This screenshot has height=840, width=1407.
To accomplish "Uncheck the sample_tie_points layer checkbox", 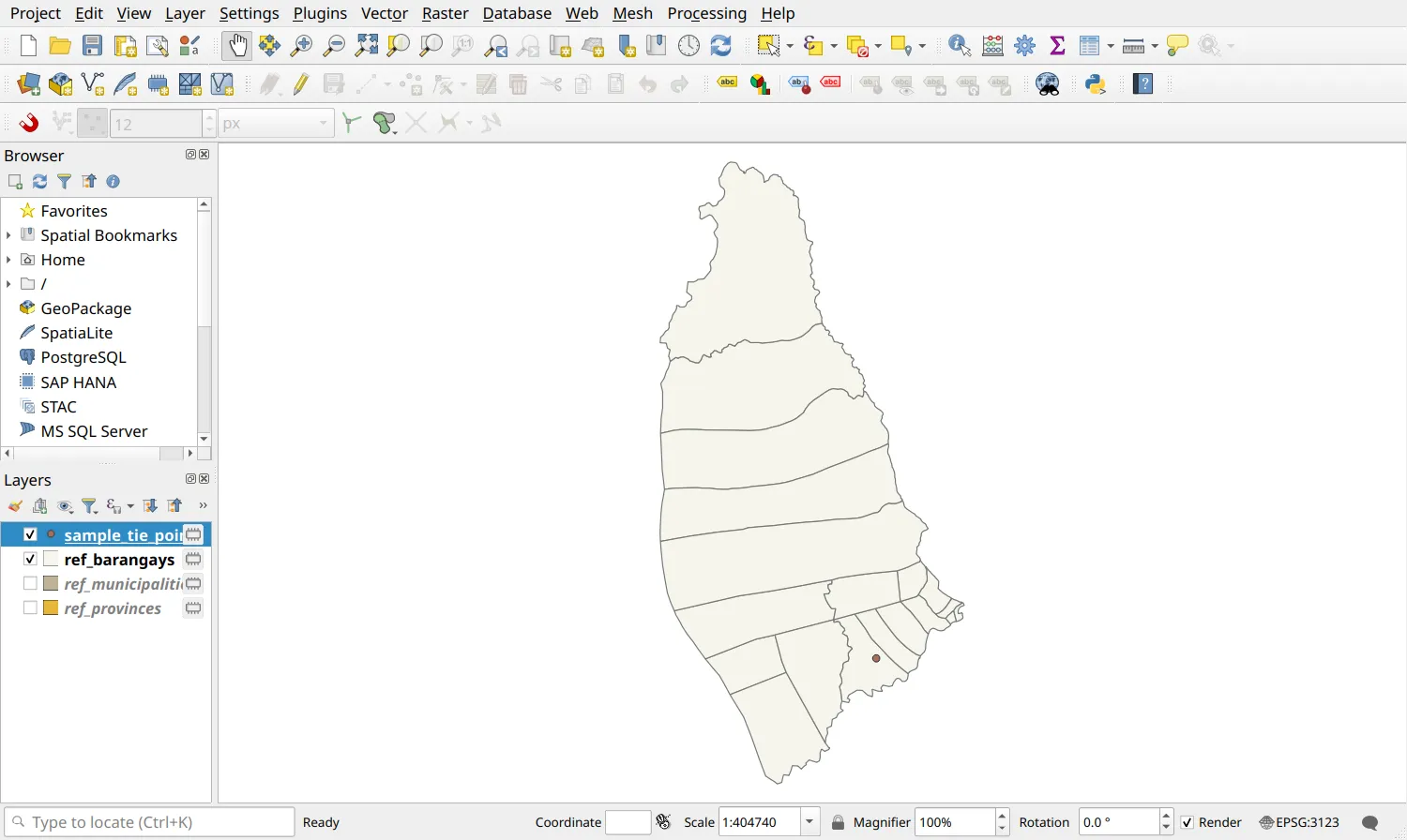I will (x=30, y=534).
